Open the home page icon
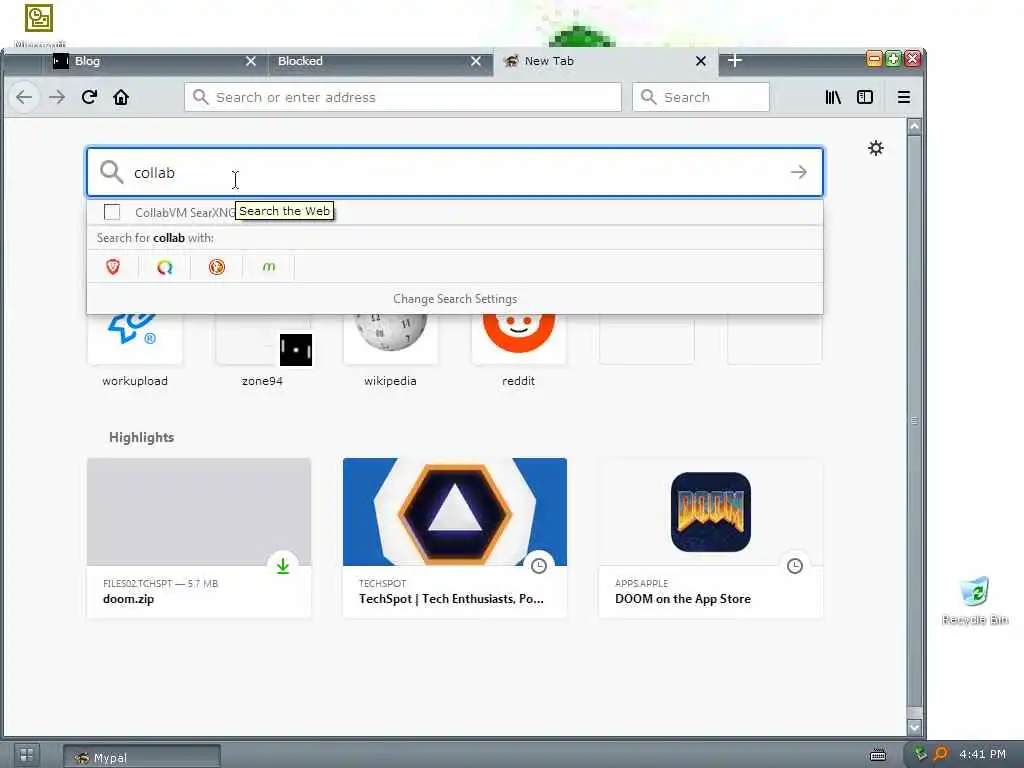This screenshot has height=768, width=1024. click(121, 97)
